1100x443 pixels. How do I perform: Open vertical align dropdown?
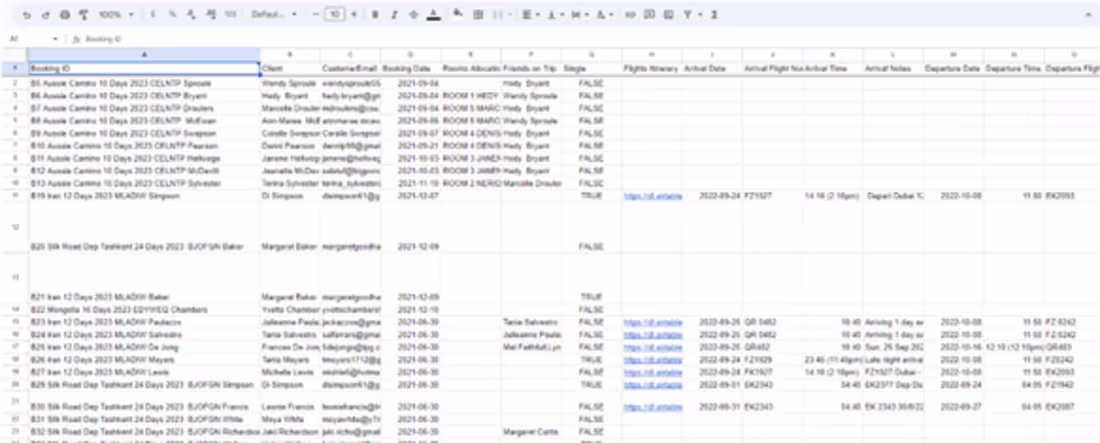pos(555,15)
